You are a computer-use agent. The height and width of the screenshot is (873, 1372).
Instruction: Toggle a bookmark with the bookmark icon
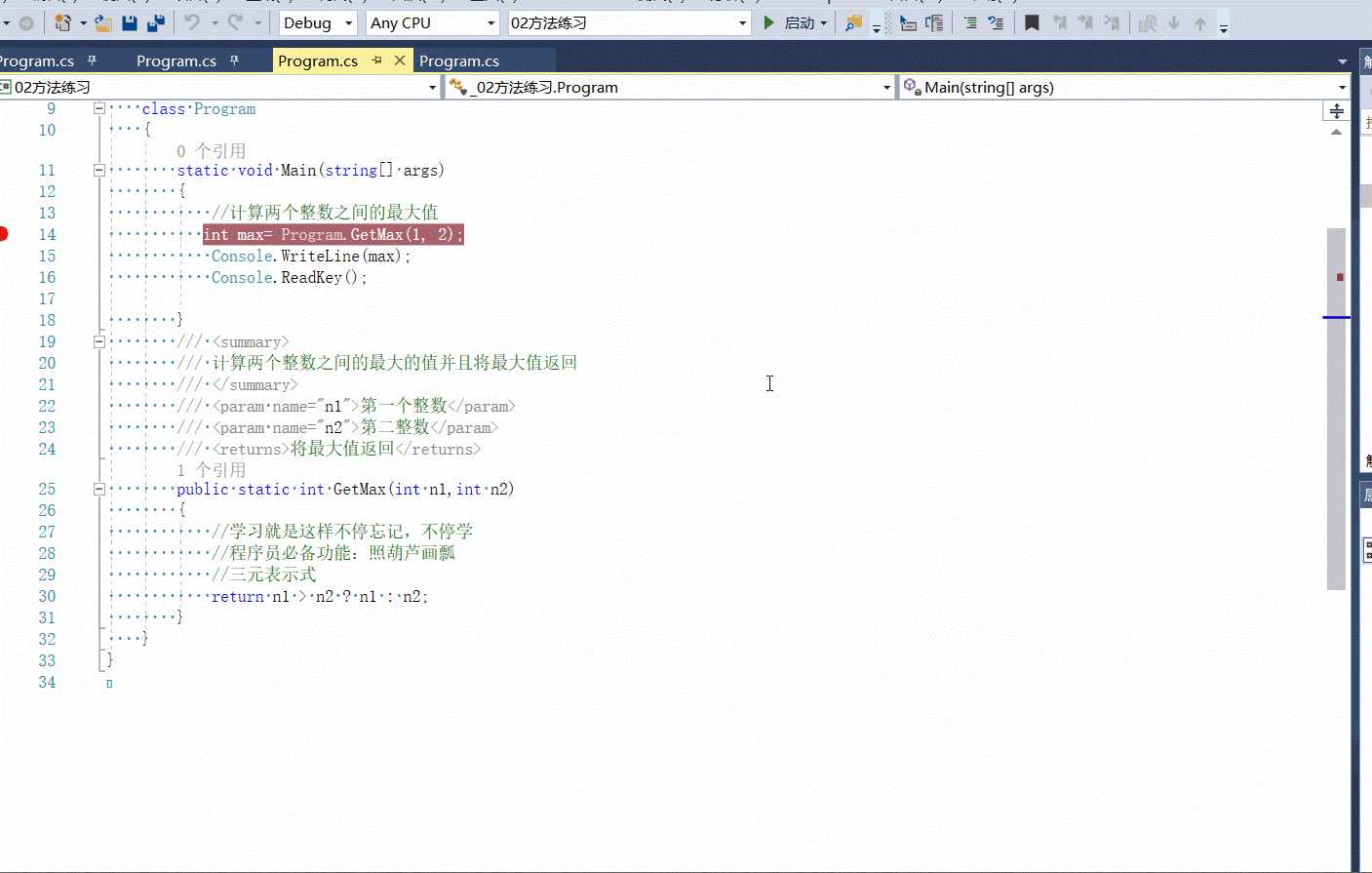[1032, 22]
